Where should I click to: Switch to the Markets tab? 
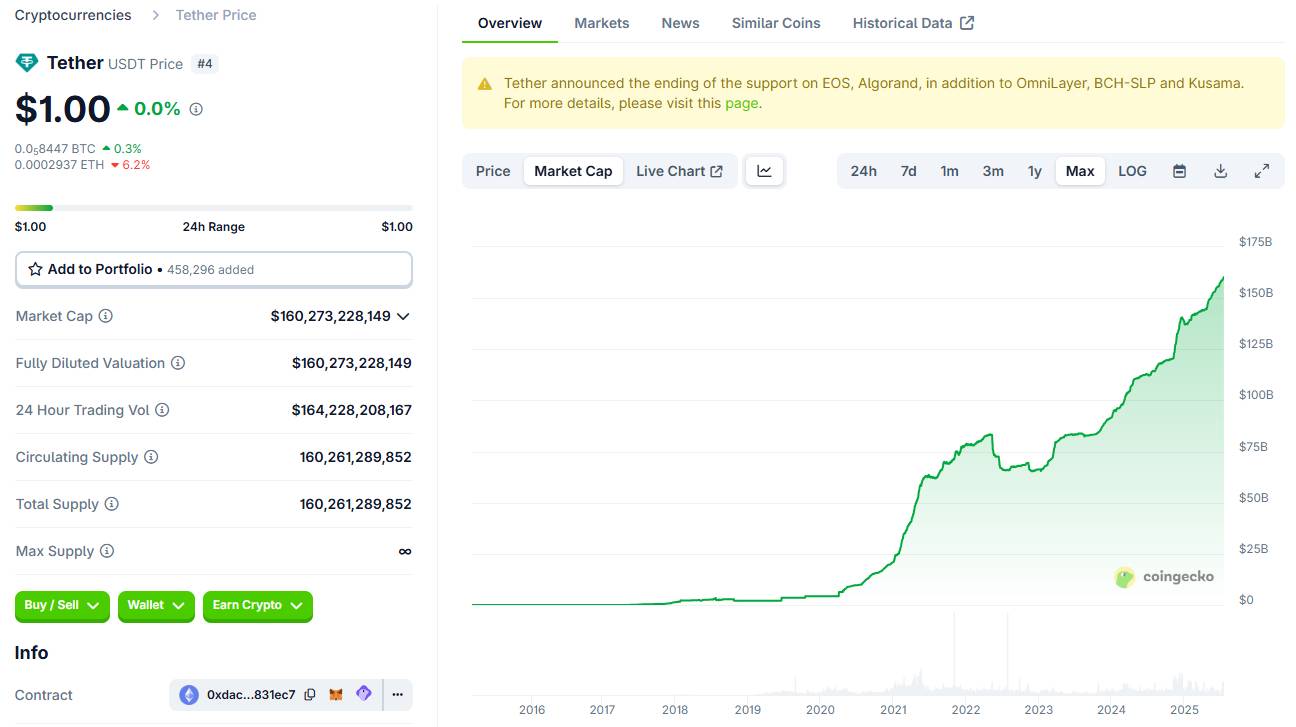[602, 23]
